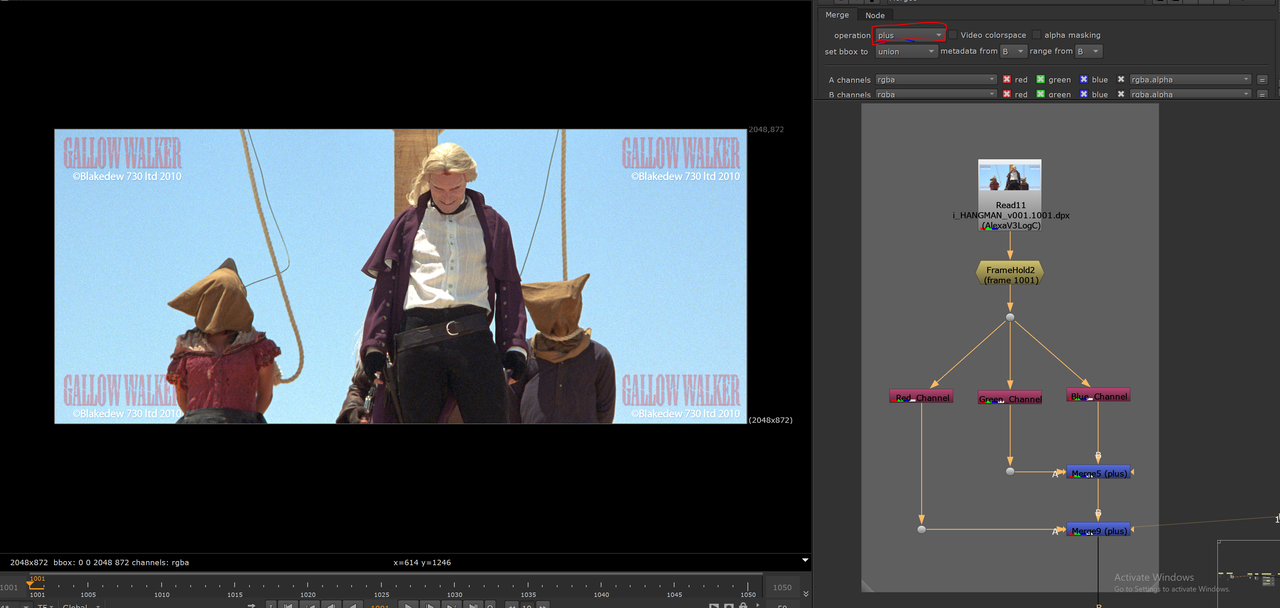Select the Dot node below FrameHold2
The image size is (1280, 608).
1010,317
